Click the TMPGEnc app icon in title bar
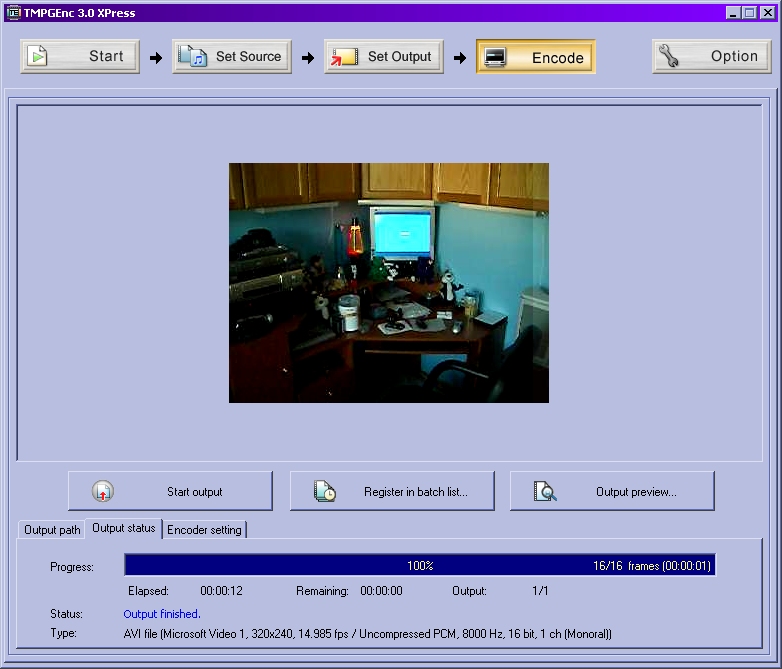 [x=13, y=12]
